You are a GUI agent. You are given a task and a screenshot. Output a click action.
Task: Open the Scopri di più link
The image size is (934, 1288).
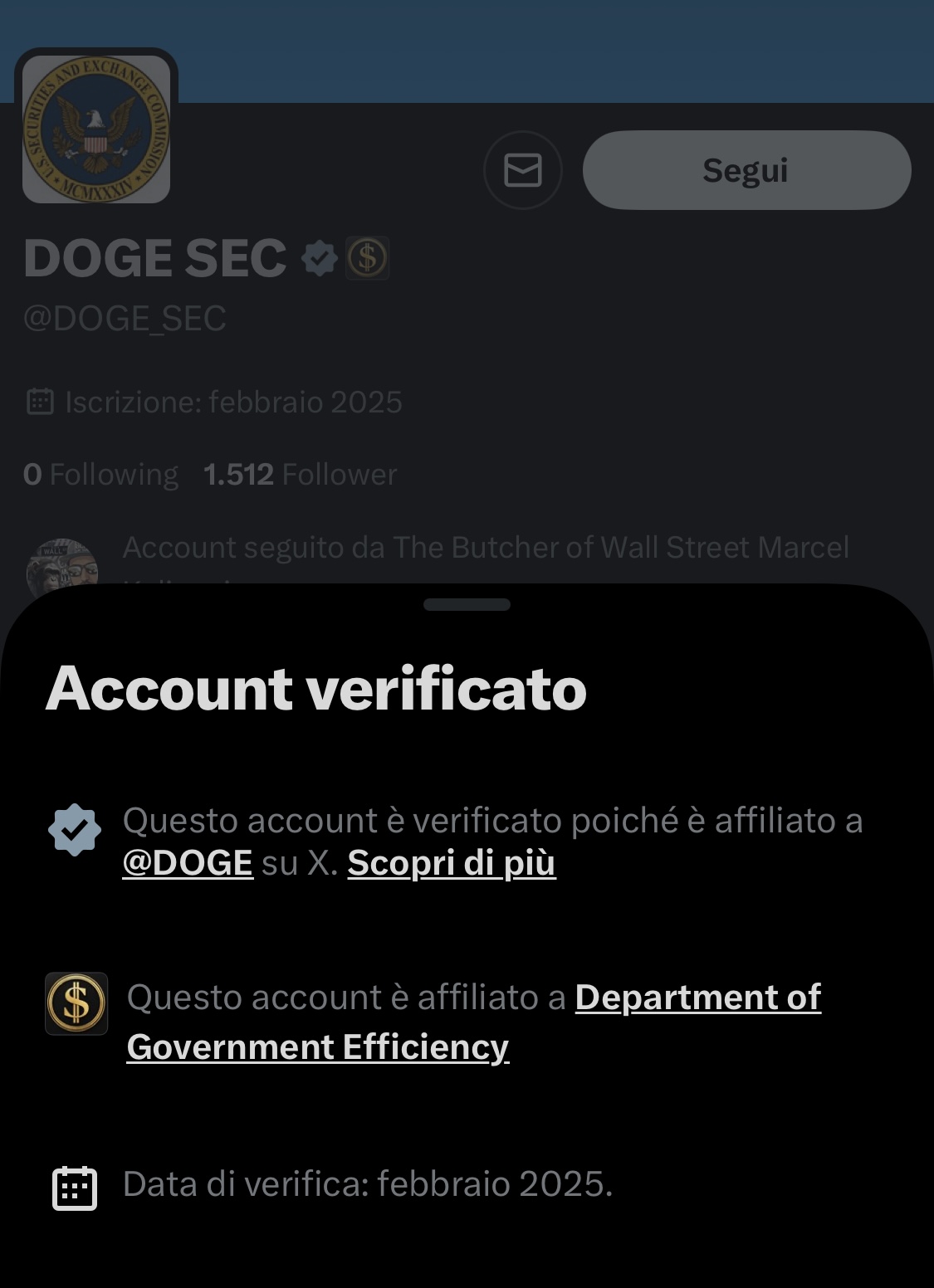452,863
